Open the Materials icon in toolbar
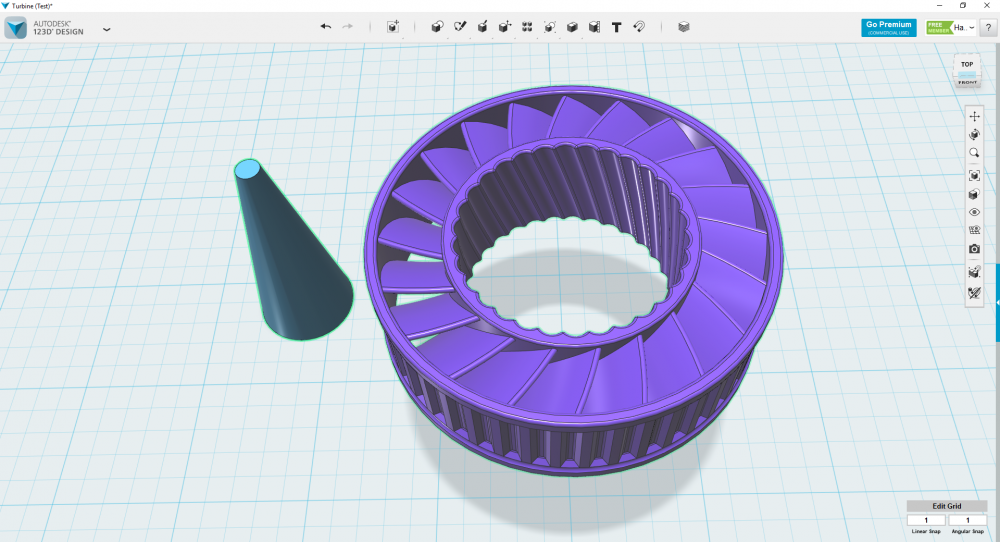 684,27
